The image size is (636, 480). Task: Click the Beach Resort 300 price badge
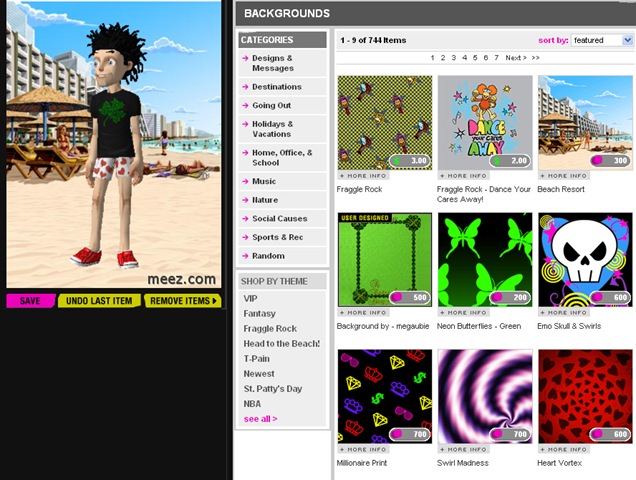pyautogui.click(x=610, y=160)
